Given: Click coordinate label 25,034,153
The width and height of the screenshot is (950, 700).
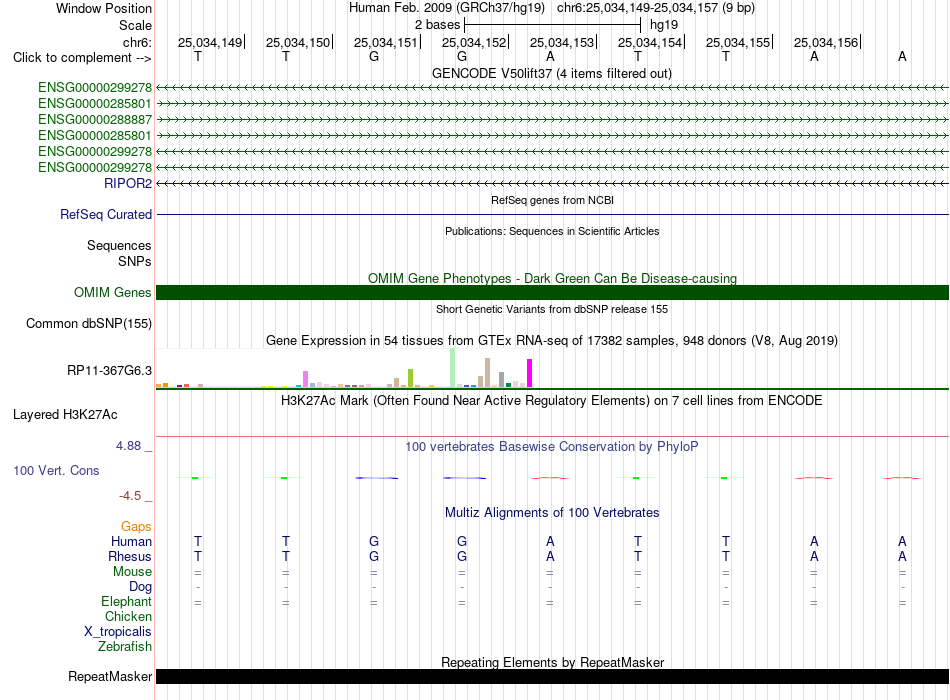Looking at the screenshot, I should pos(562,42).
